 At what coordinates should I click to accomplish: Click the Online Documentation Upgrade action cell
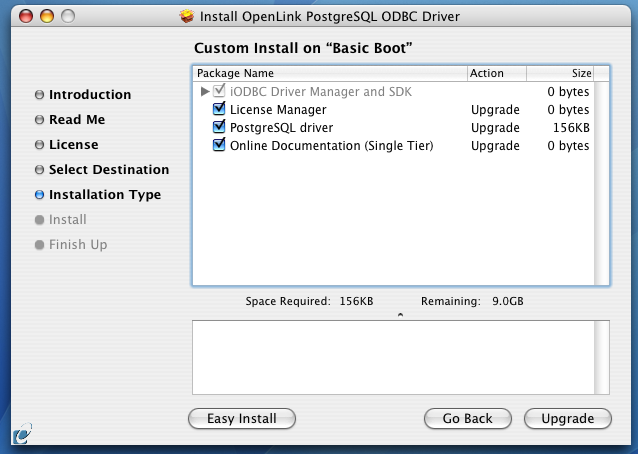[x=495, y=146]
